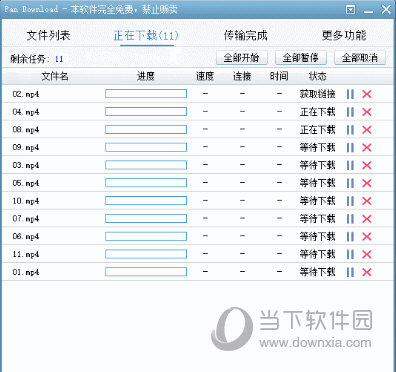Click the 正在下载 status of 04.mp4

(317, 112)
